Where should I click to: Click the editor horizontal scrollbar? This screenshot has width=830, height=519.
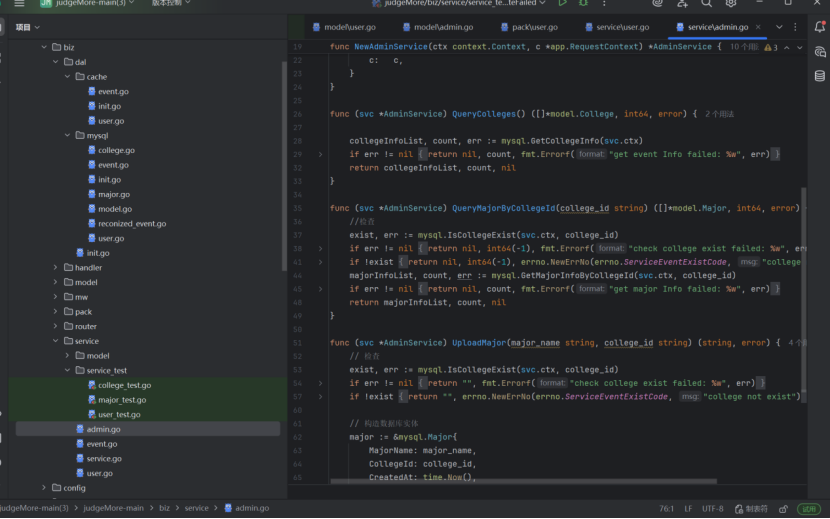tap(524, 481)
